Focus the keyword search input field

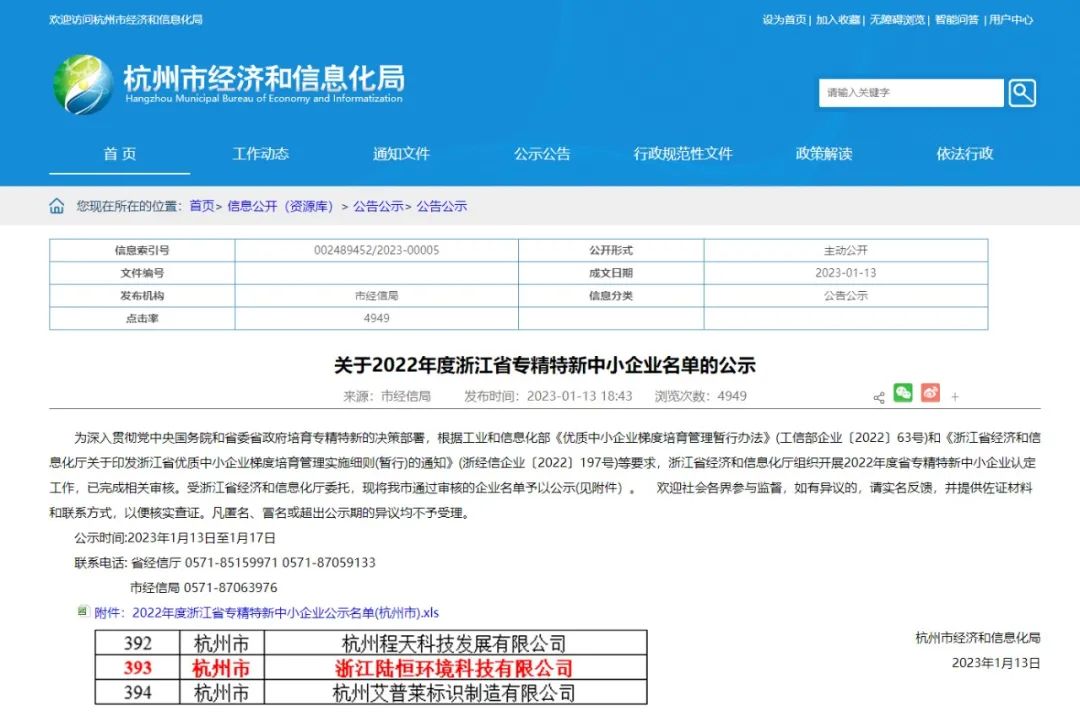(911, 93)
